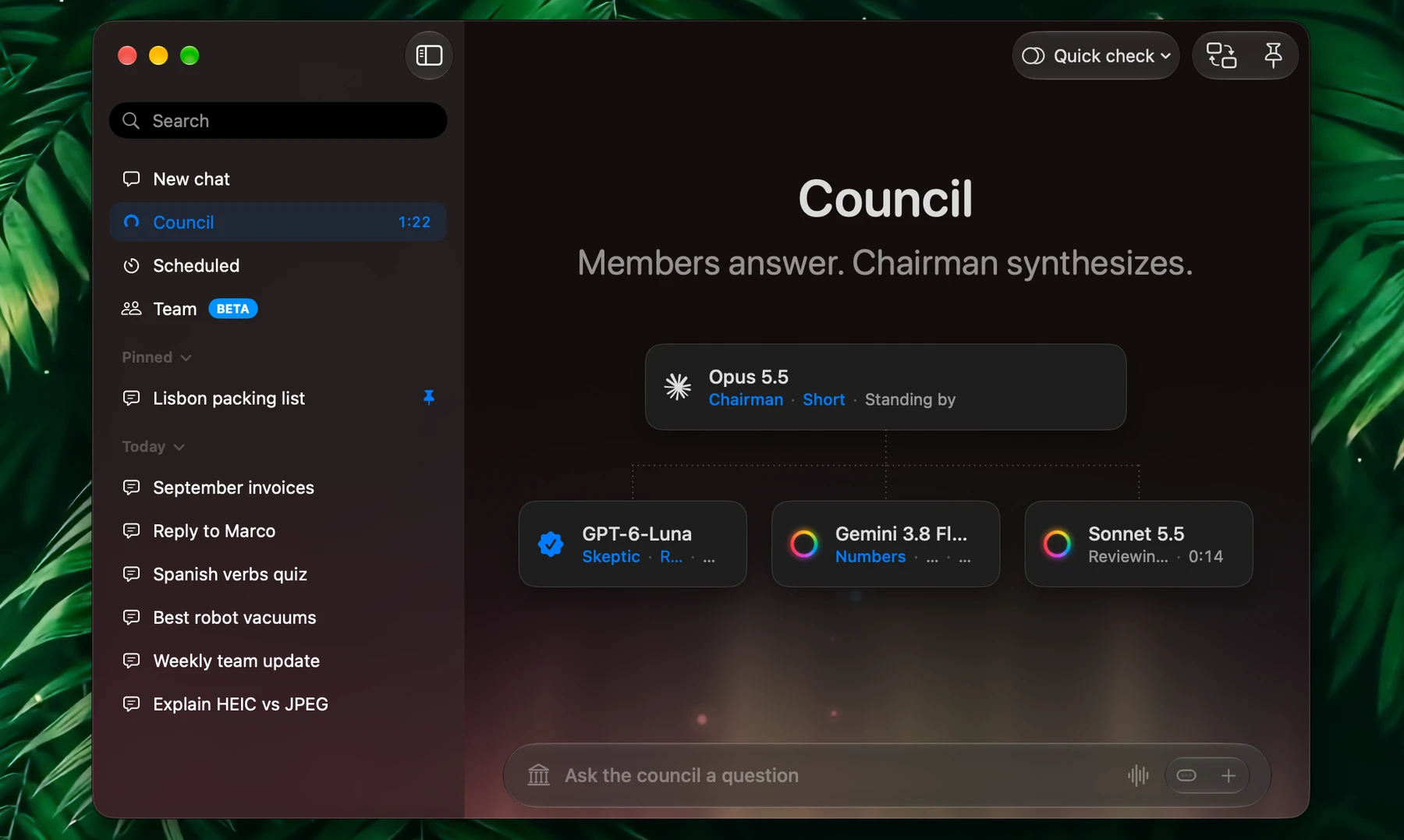Click the Numbers role on Gemini card
This screenshot has height=840, width=1404.
[870, 556]
